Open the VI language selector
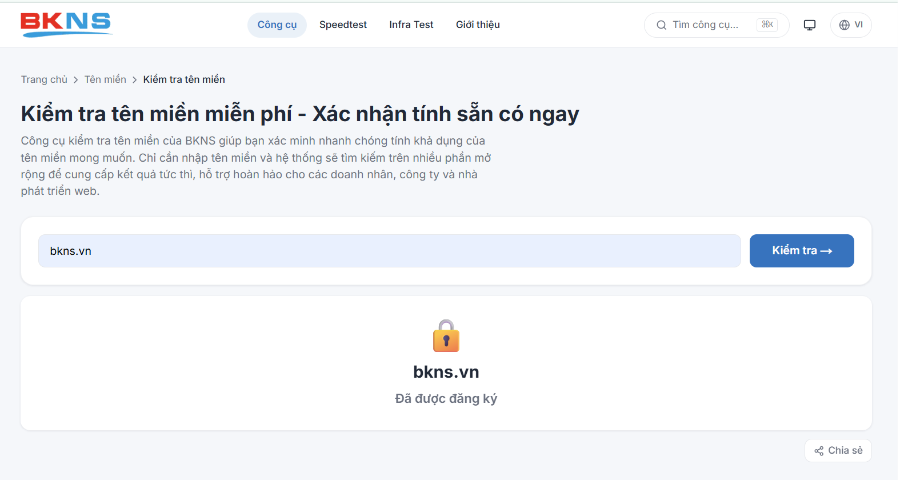 point(850,25)
